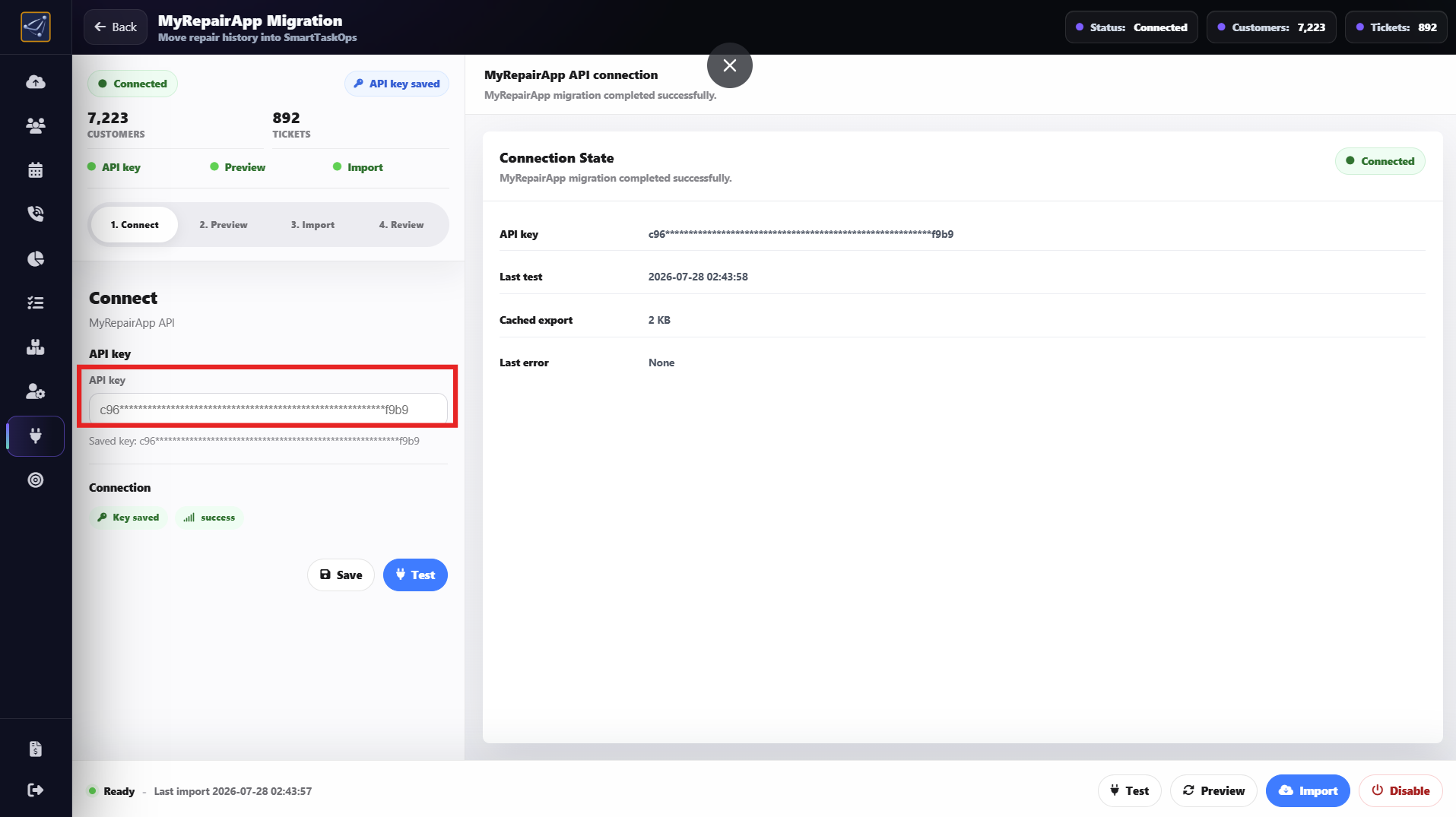
Task: Click the MyRepairApp Migration title
Action: (x=250, y=21)
